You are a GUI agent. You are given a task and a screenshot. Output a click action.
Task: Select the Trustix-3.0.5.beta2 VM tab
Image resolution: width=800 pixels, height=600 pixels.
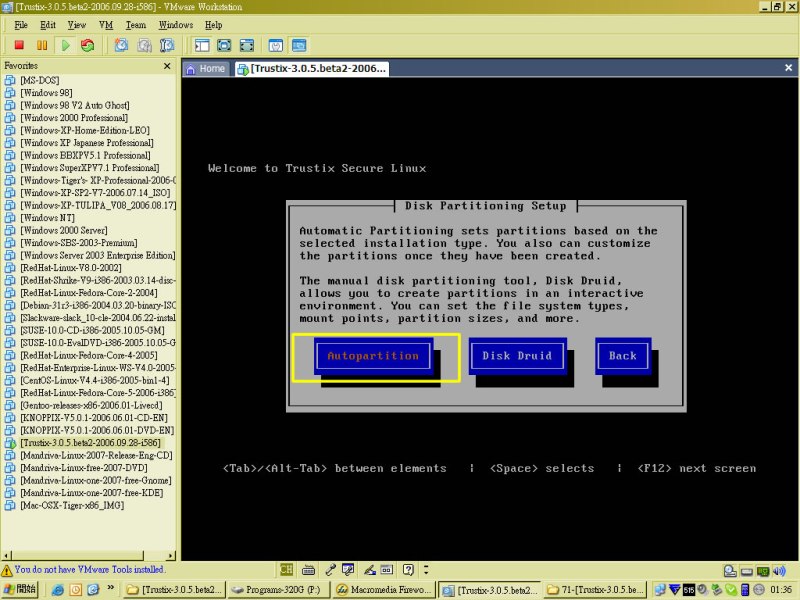tap(312, 69)
